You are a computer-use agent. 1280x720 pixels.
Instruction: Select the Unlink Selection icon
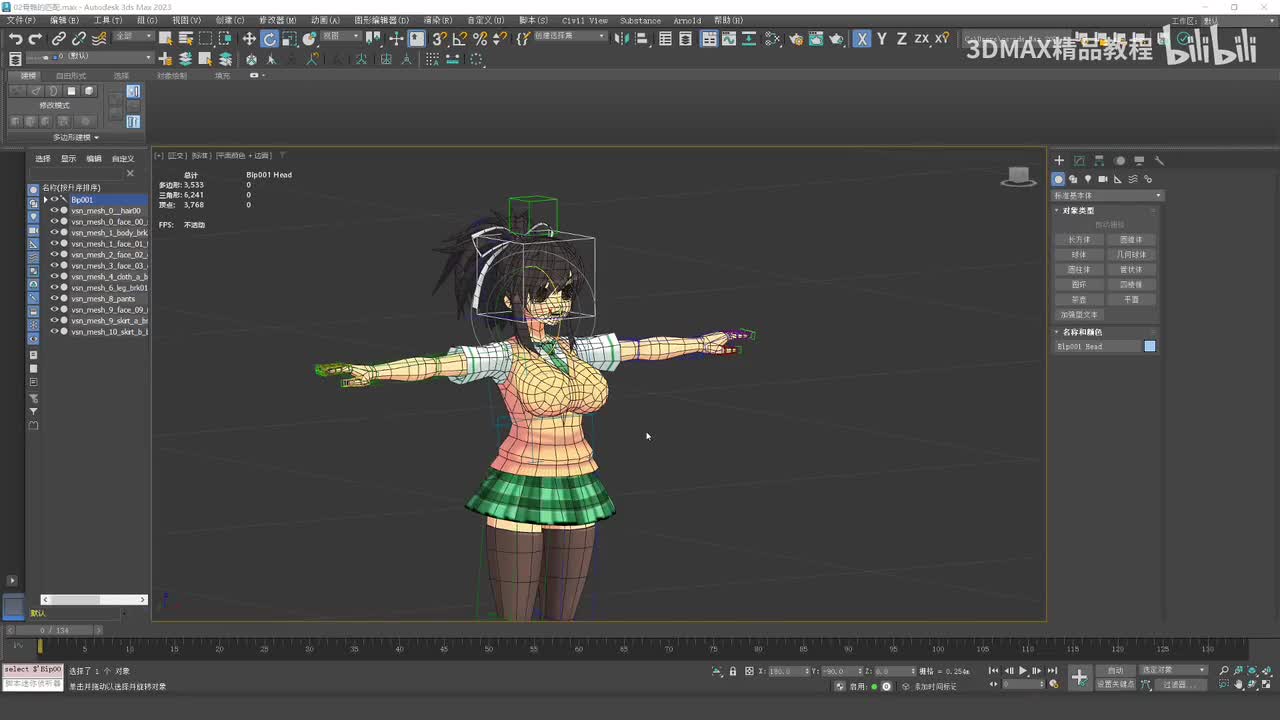point(79,39)
